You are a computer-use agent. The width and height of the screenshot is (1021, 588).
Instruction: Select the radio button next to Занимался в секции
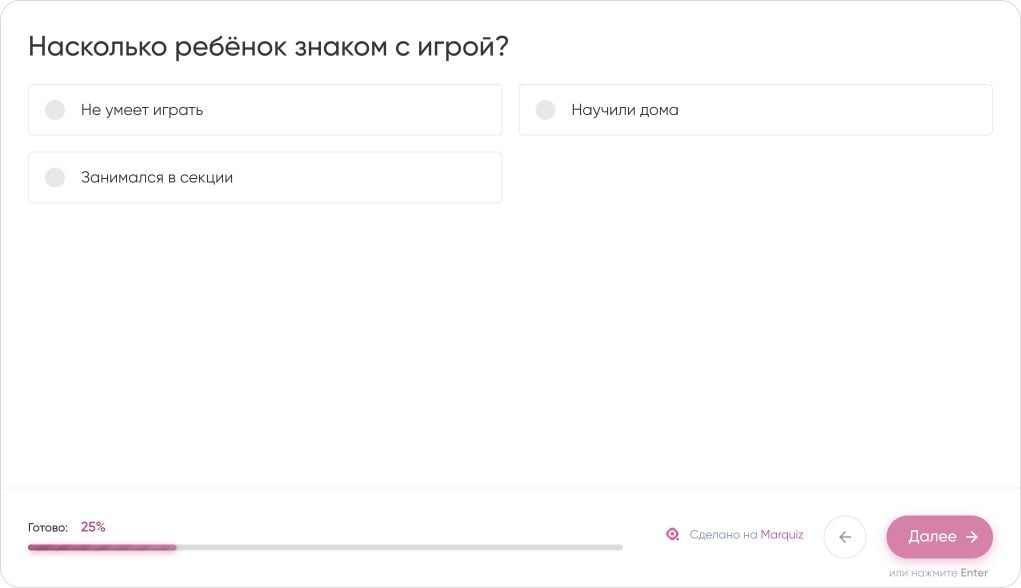[55, 177]
